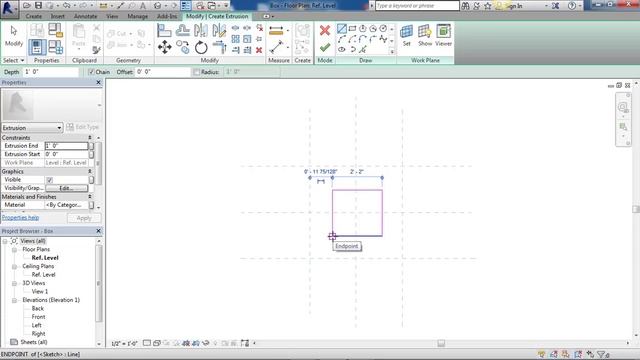Image resolution: width=640 pixels, height=360 pixels.
Task: Click the Extrusion Start associate parameter box
Action: 91,154
